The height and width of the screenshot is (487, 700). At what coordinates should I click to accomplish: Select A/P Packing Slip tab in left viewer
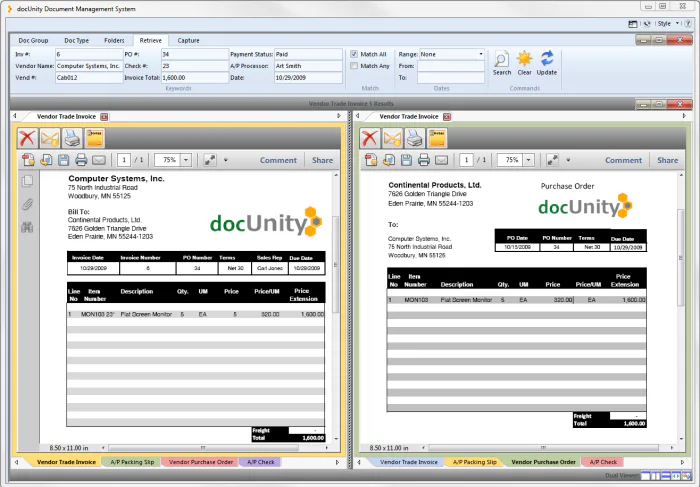(x=132, y=462)
